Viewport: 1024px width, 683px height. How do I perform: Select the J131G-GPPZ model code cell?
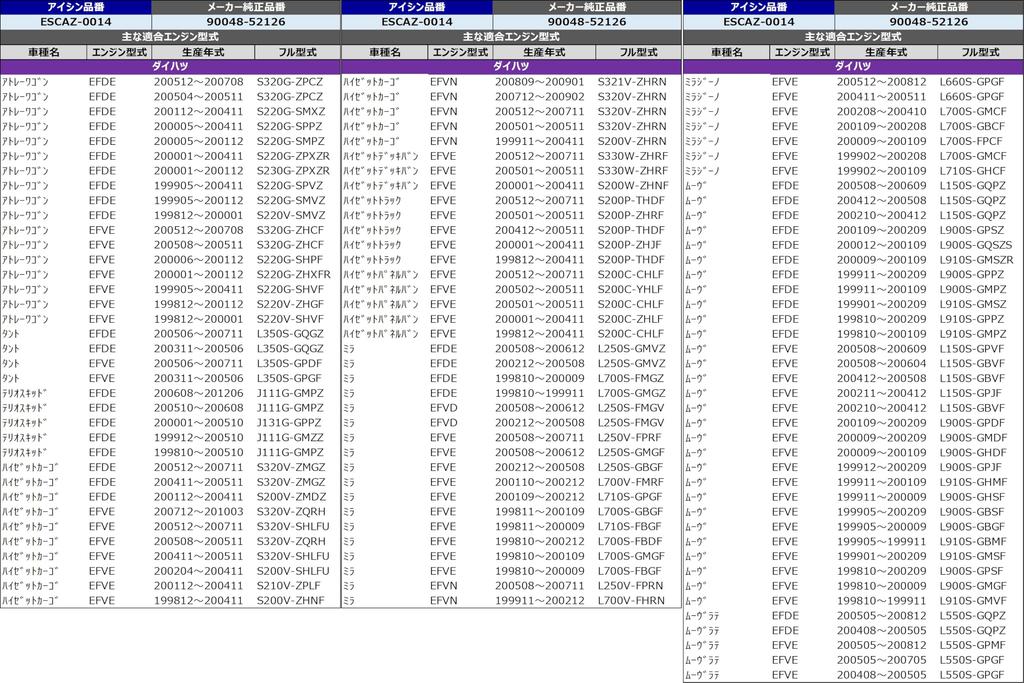tap(290, 422)
